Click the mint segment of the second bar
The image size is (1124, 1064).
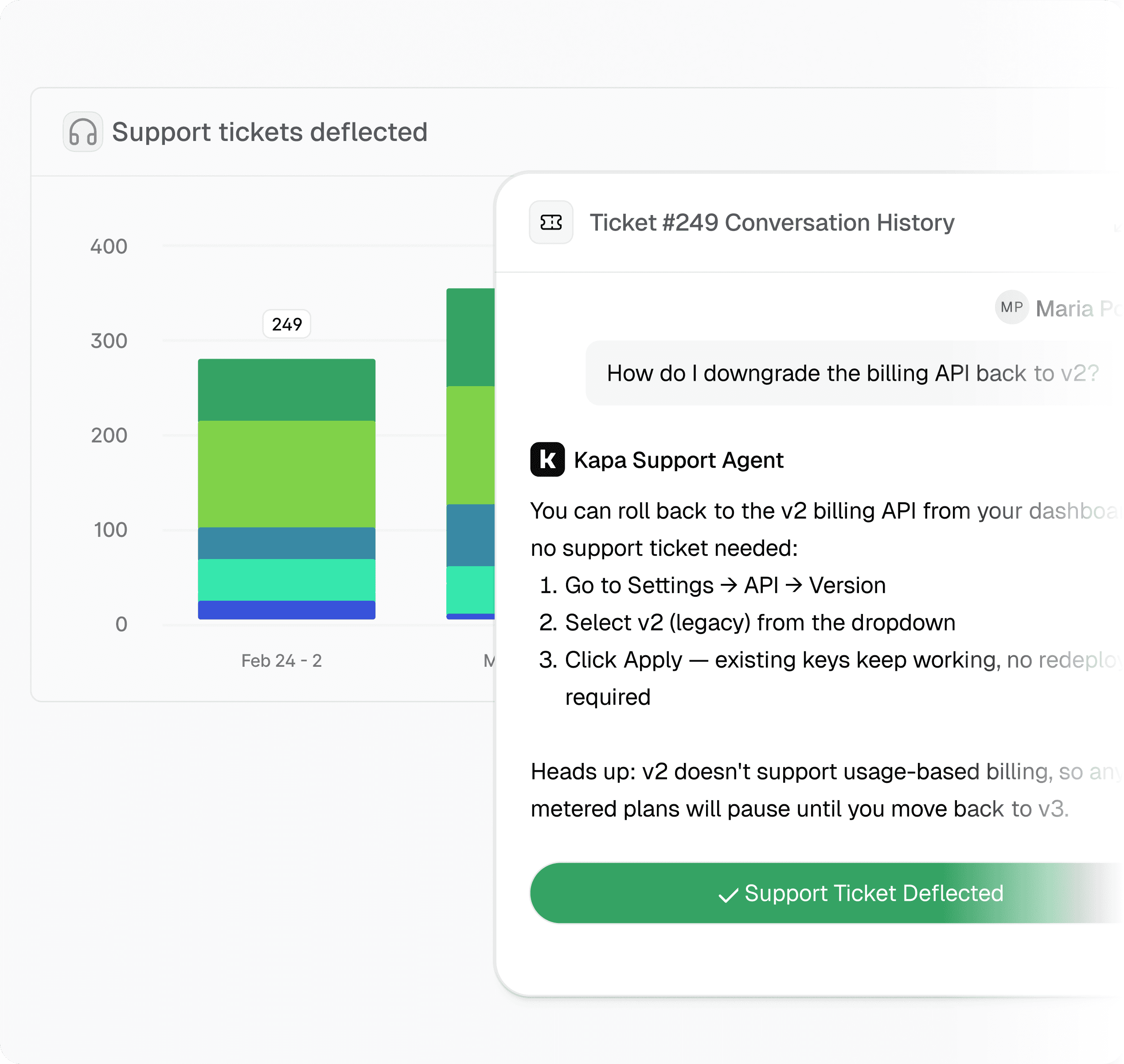(x=471, y=590)
